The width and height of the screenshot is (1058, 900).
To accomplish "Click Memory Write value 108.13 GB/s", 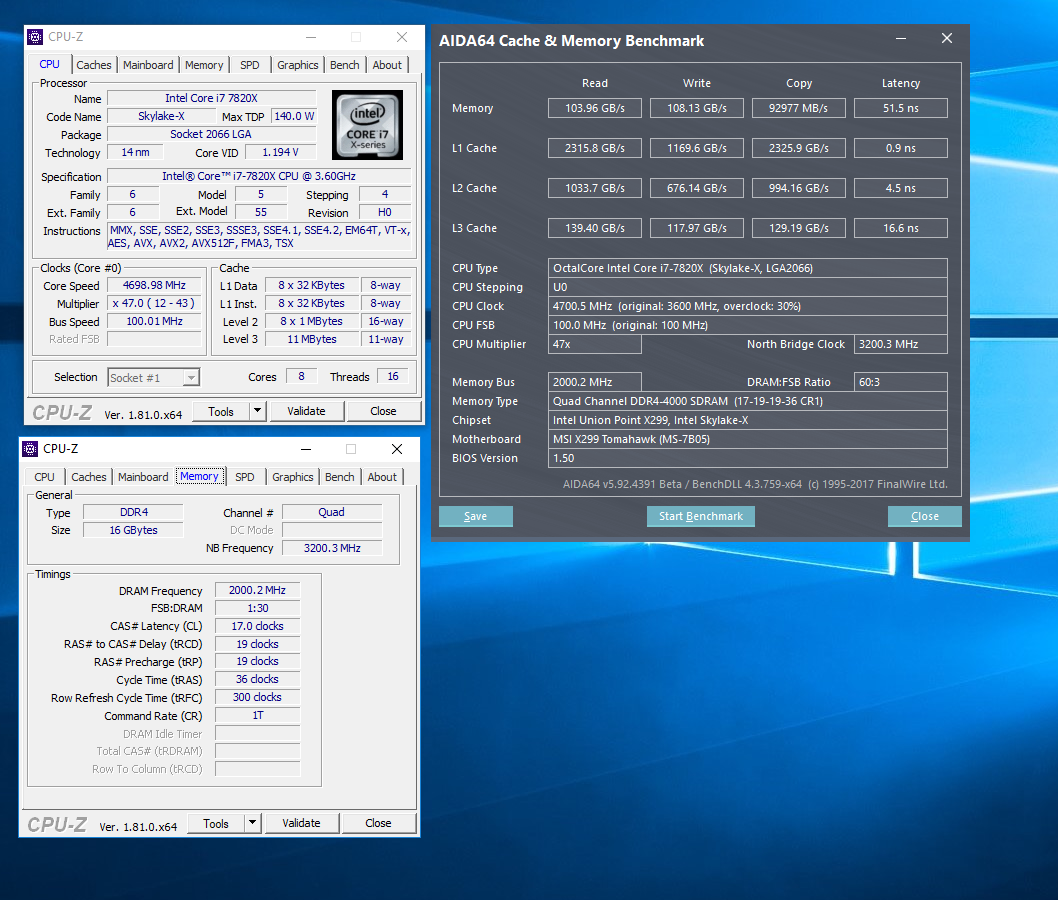I will pyautogui.click(x=697, y=108).
